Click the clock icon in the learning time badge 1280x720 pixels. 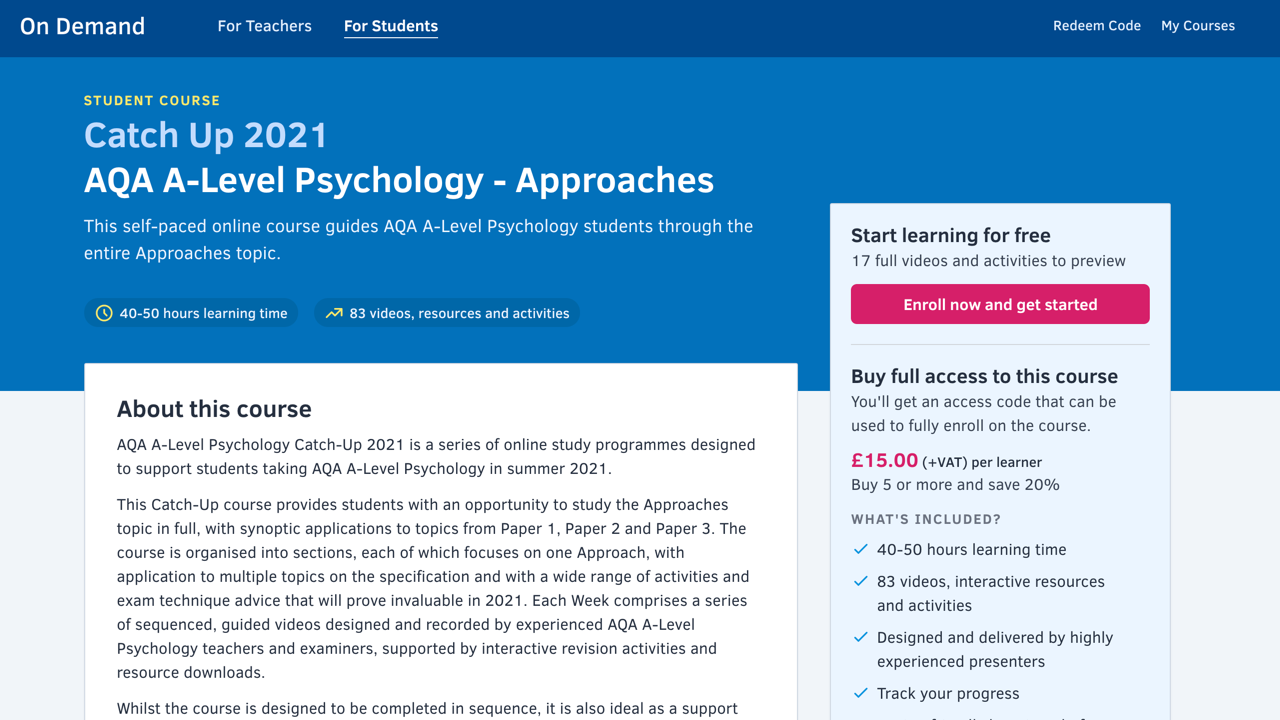coord(104,313)
